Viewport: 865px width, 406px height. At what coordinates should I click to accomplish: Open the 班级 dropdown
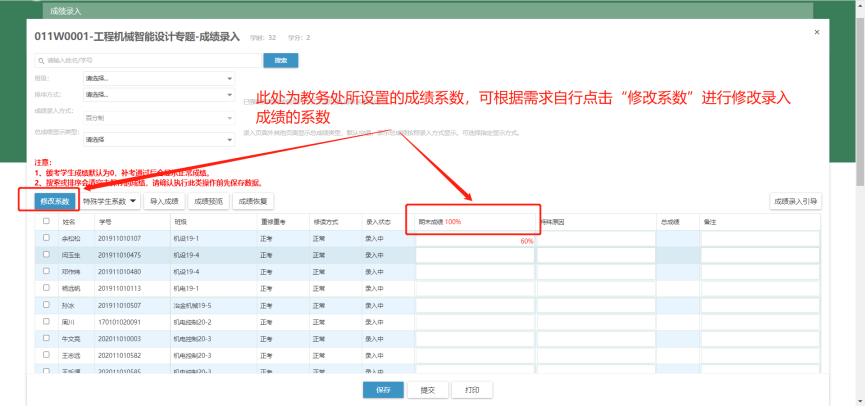(x=158, y=78)
